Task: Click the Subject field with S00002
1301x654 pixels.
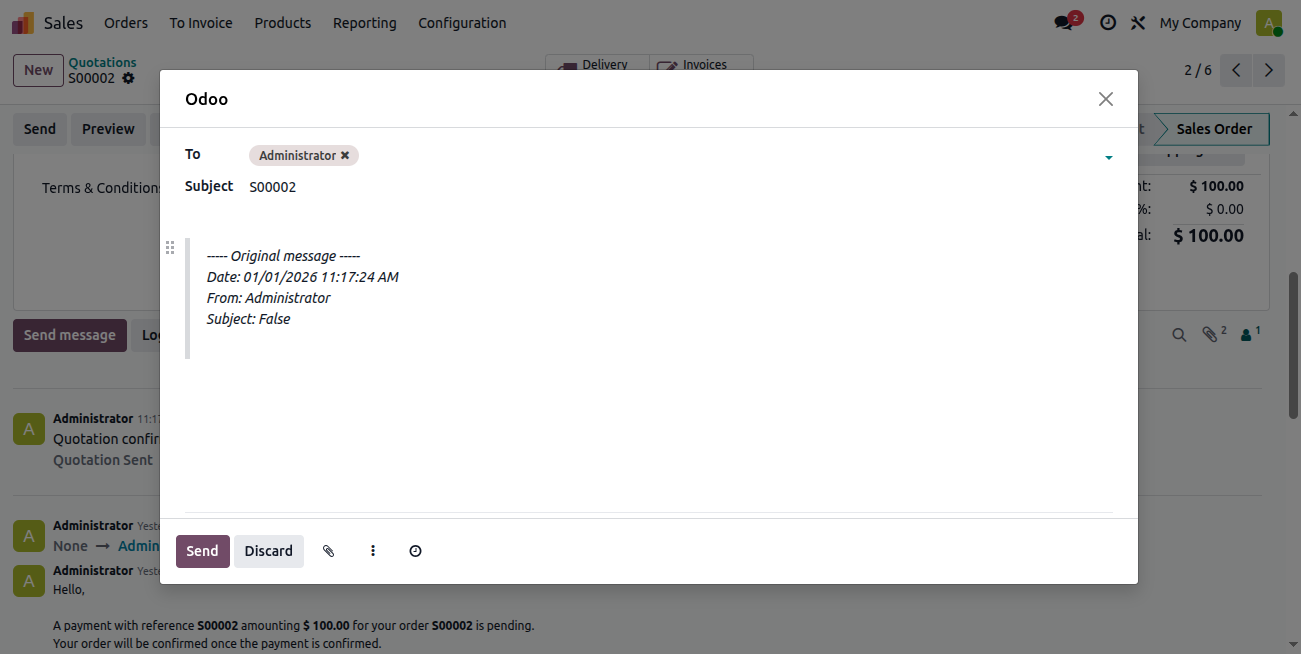Action: [680, 187]
